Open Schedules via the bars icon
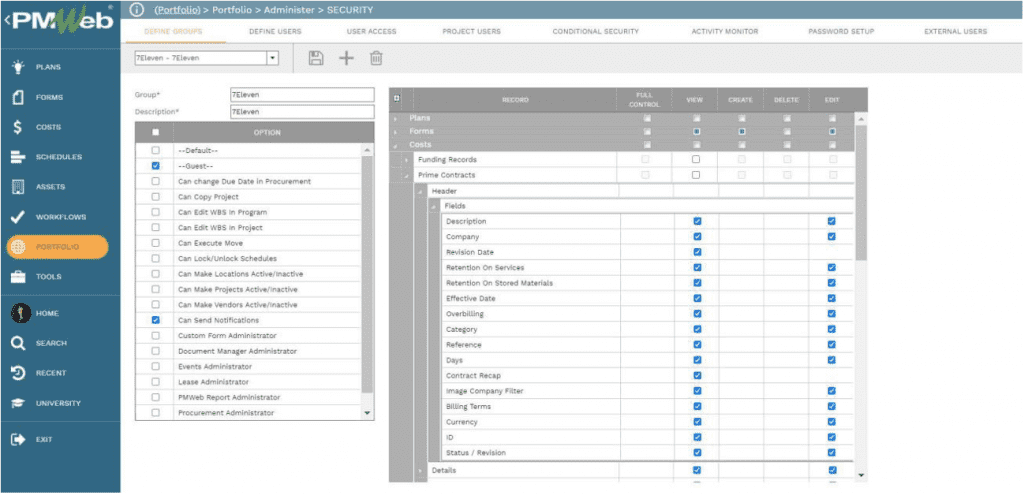 click(18, 157)
